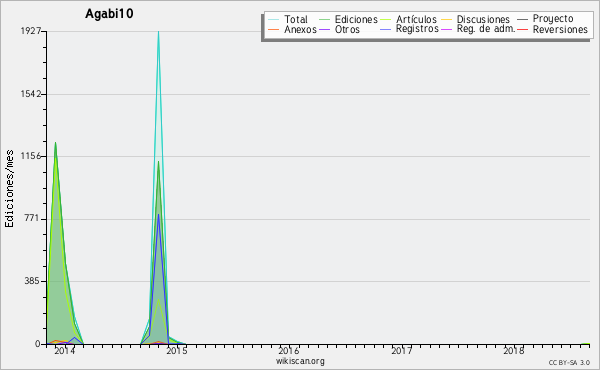This screenshot has width=600, height=370.
Task: Click the Reg. de adm. legend label
Action: 486,29
